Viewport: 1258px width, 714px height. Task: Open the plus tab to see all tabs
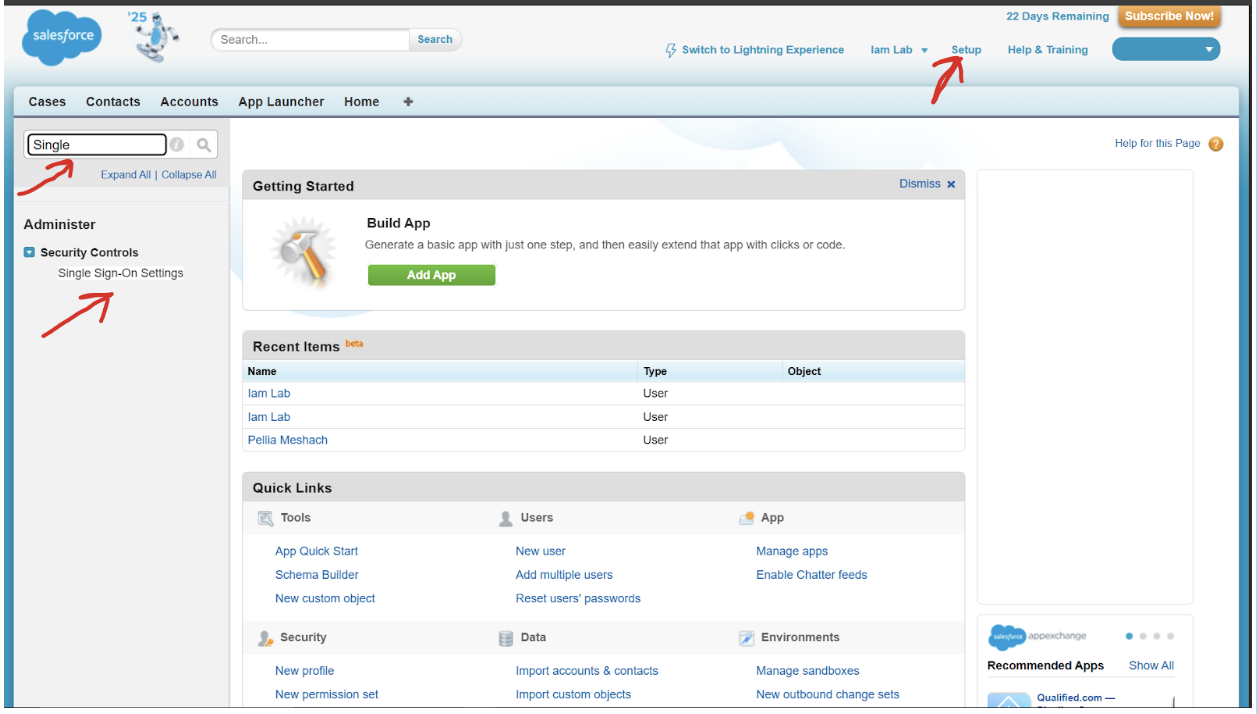coord(408,101)
